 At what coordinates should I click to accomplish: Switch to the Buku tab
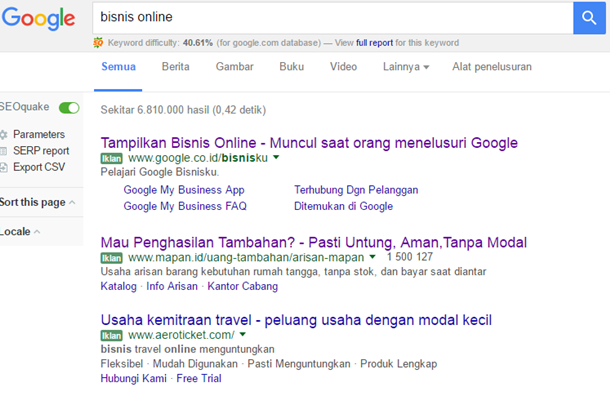[x=291, y=67]
